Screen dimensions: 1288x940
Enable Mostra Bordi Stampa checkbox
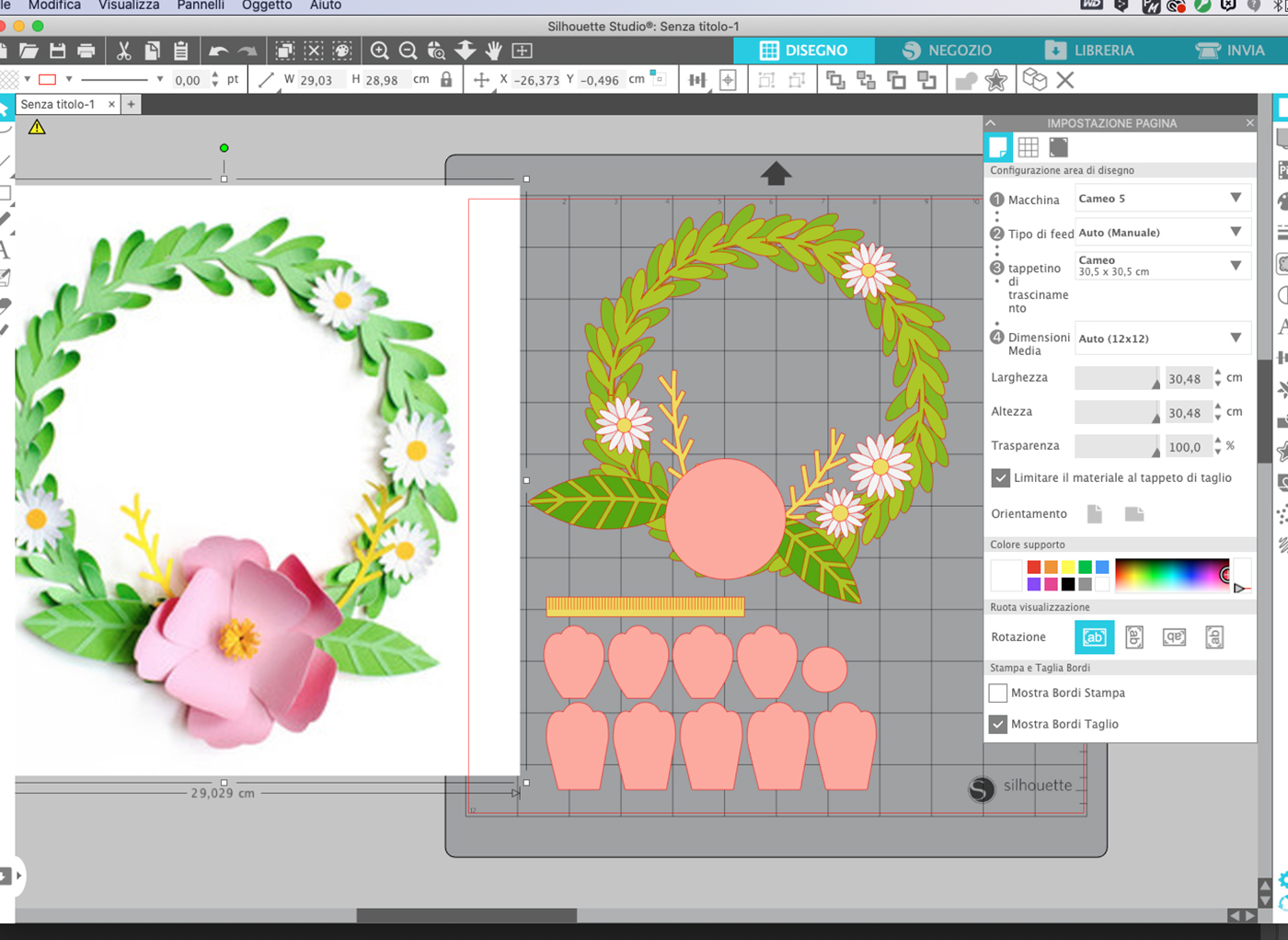[x=998, y=693]
